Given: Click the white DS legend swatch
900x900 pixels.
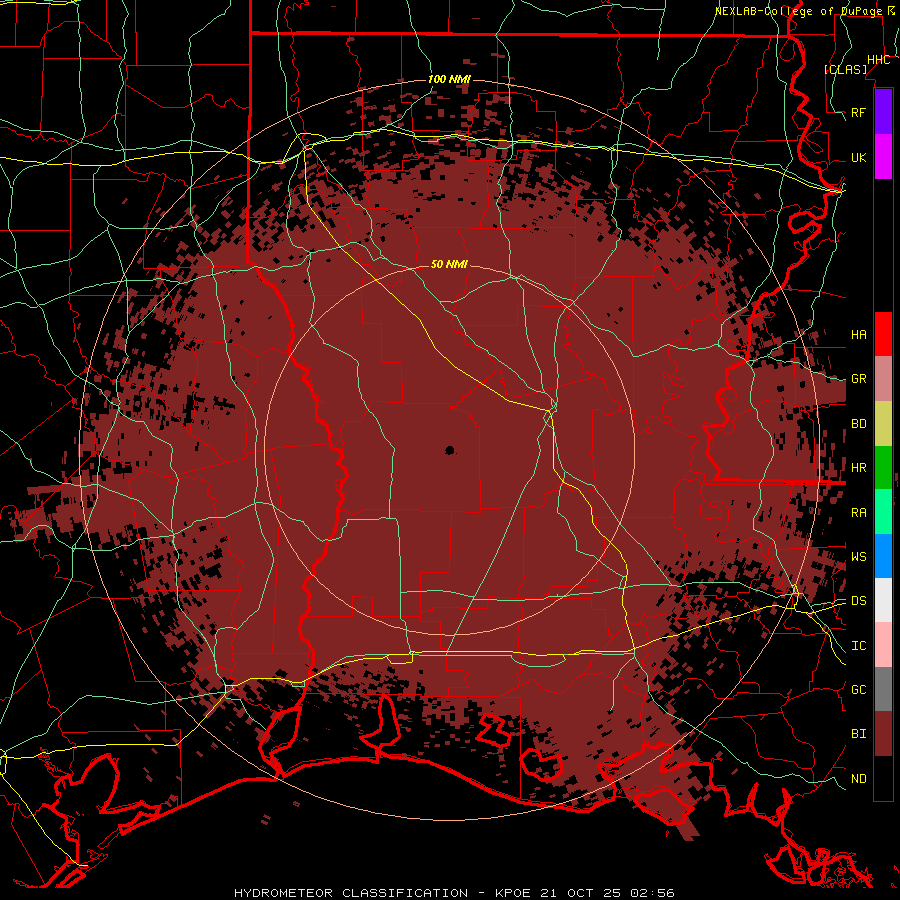Looking at the screenshot, I should coord(883,600).
